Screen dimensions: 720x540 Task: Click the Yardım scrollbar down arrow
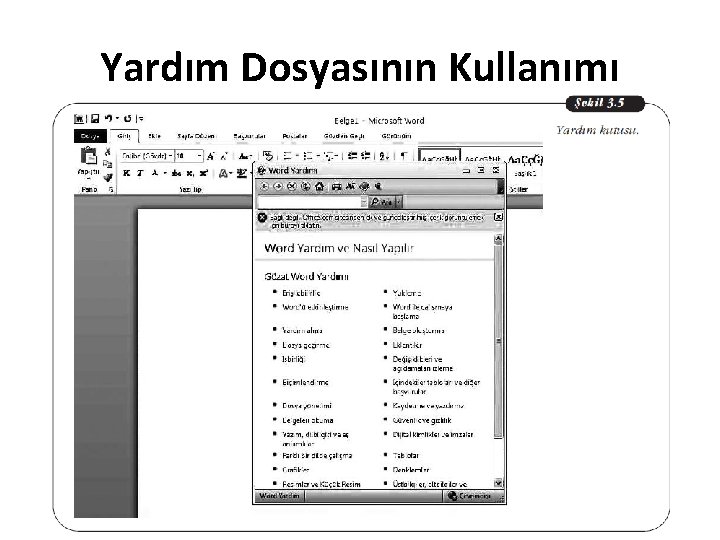coord(498,483)
